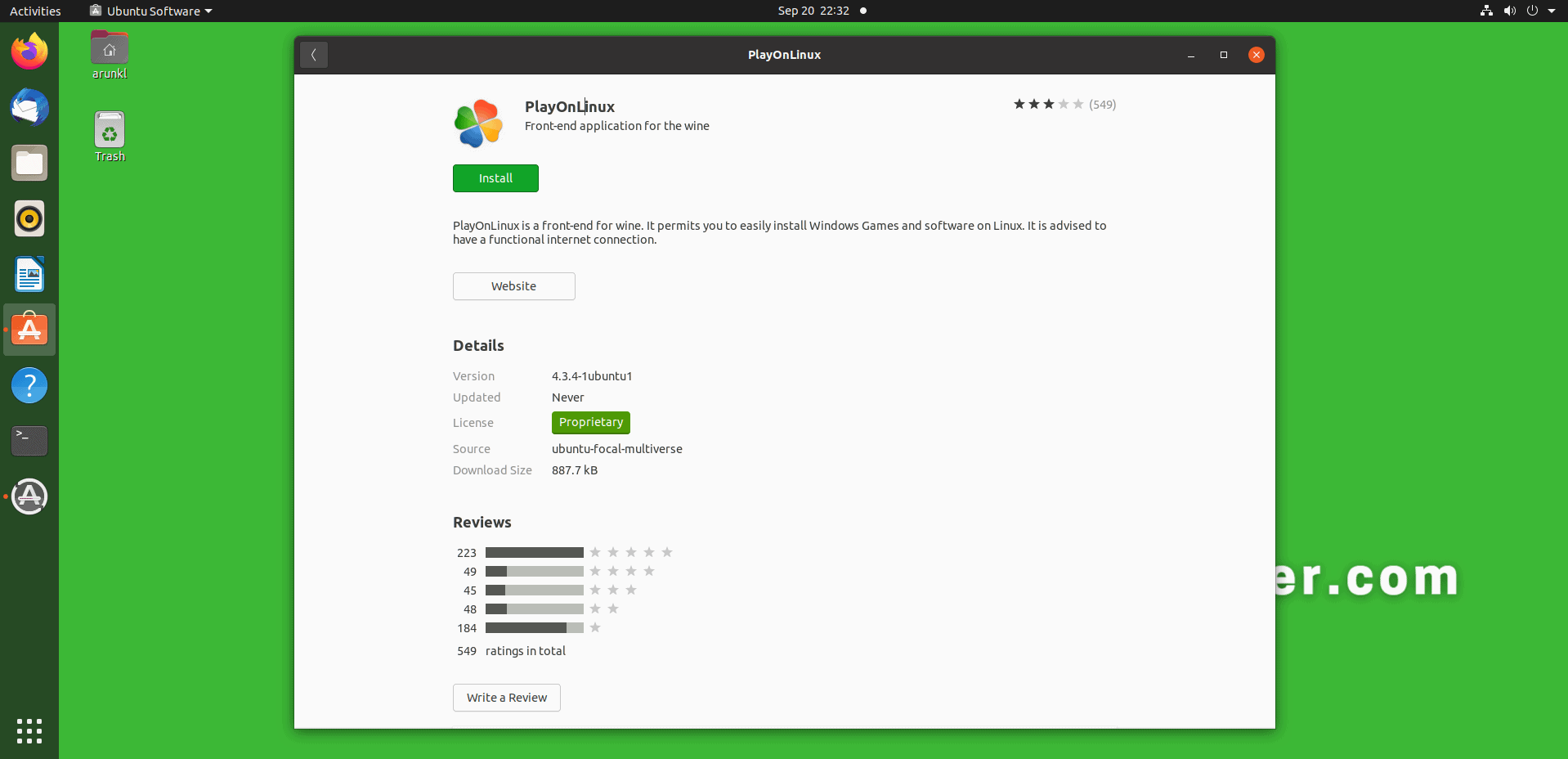Open the arunkl home folder on desktop

click(x=110, y=55)
